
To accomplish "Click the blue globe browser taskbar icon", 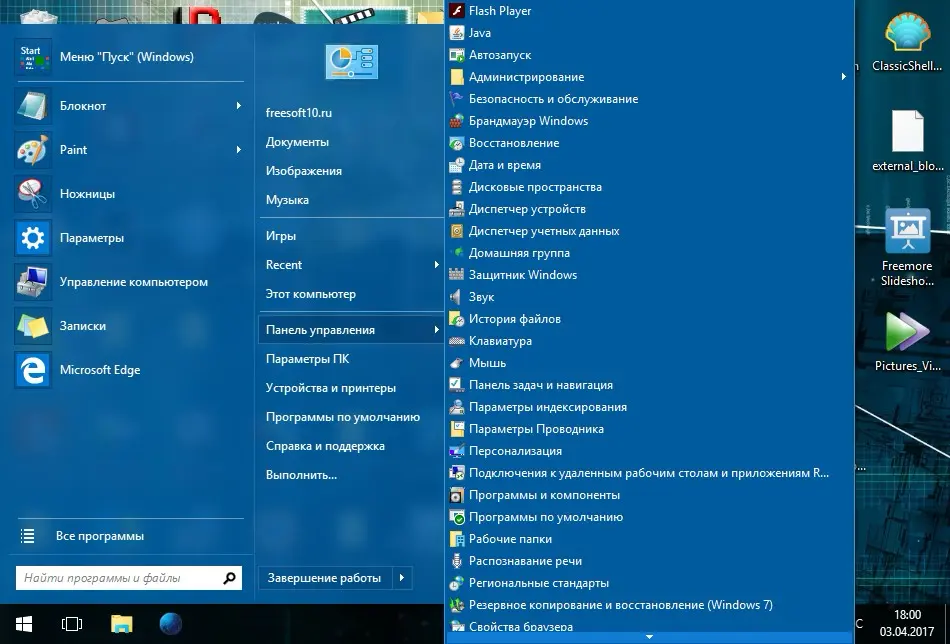I will click(171, 624).
